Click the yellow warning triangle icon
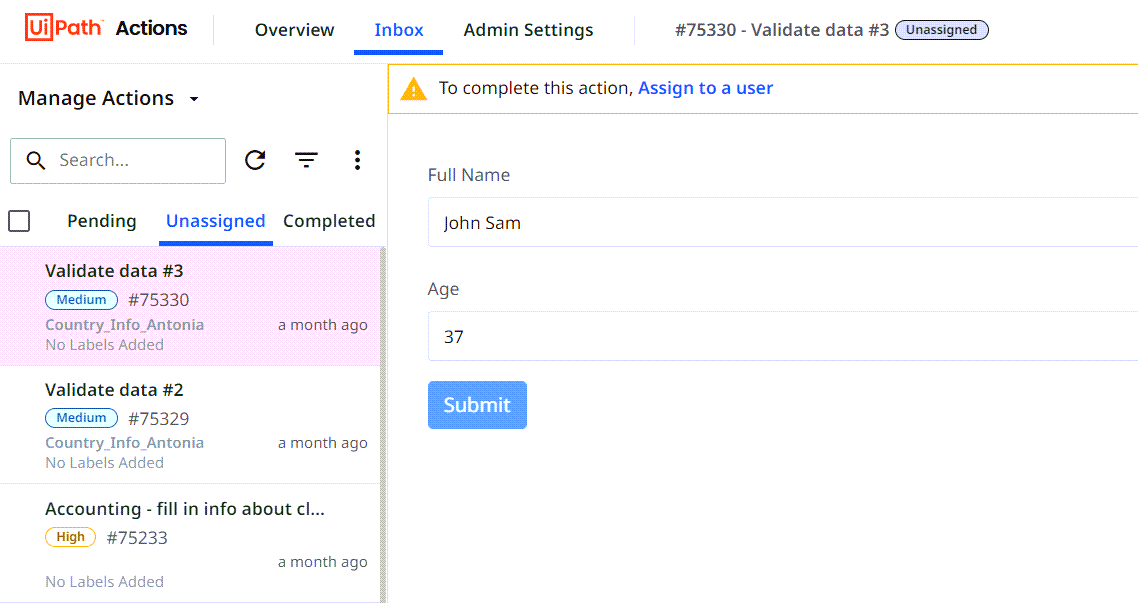 coord(414,89)
